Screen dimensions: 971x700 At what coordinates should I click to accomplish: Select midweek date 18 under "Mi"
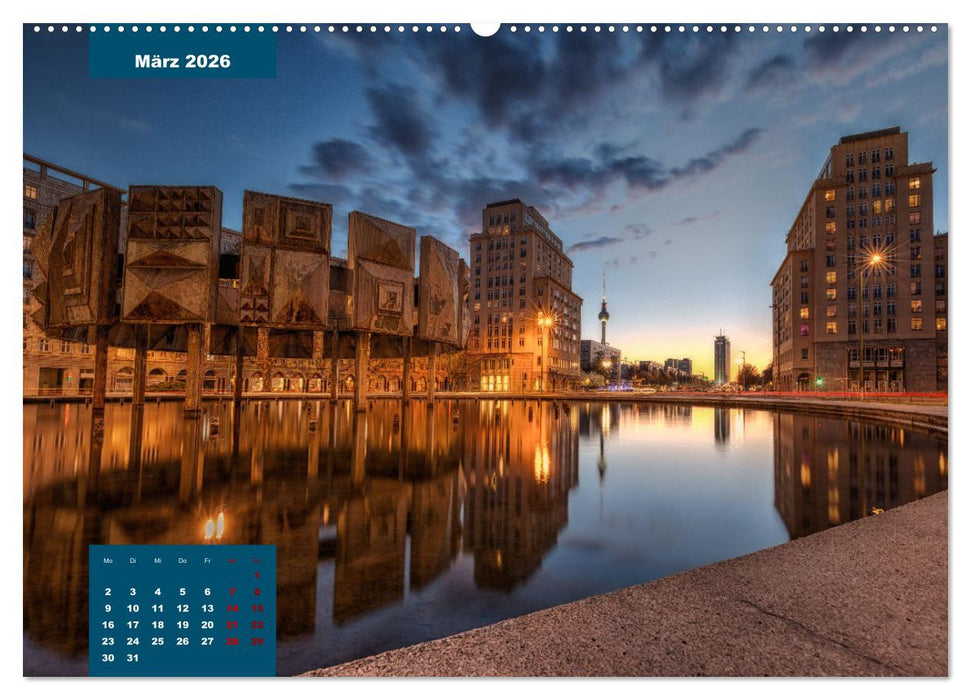coord(158,625)
